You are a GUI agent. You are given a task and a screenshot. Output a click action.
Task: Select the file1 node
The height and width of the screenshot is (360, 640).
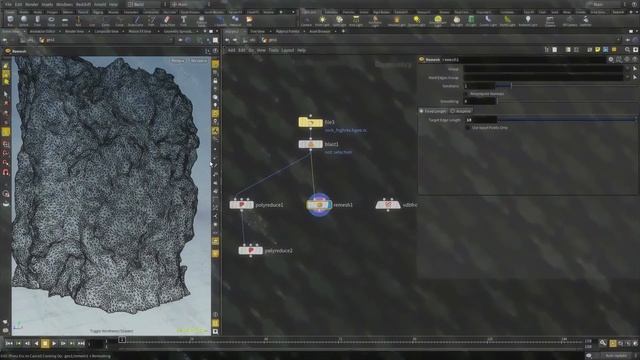tap(310, 122)
